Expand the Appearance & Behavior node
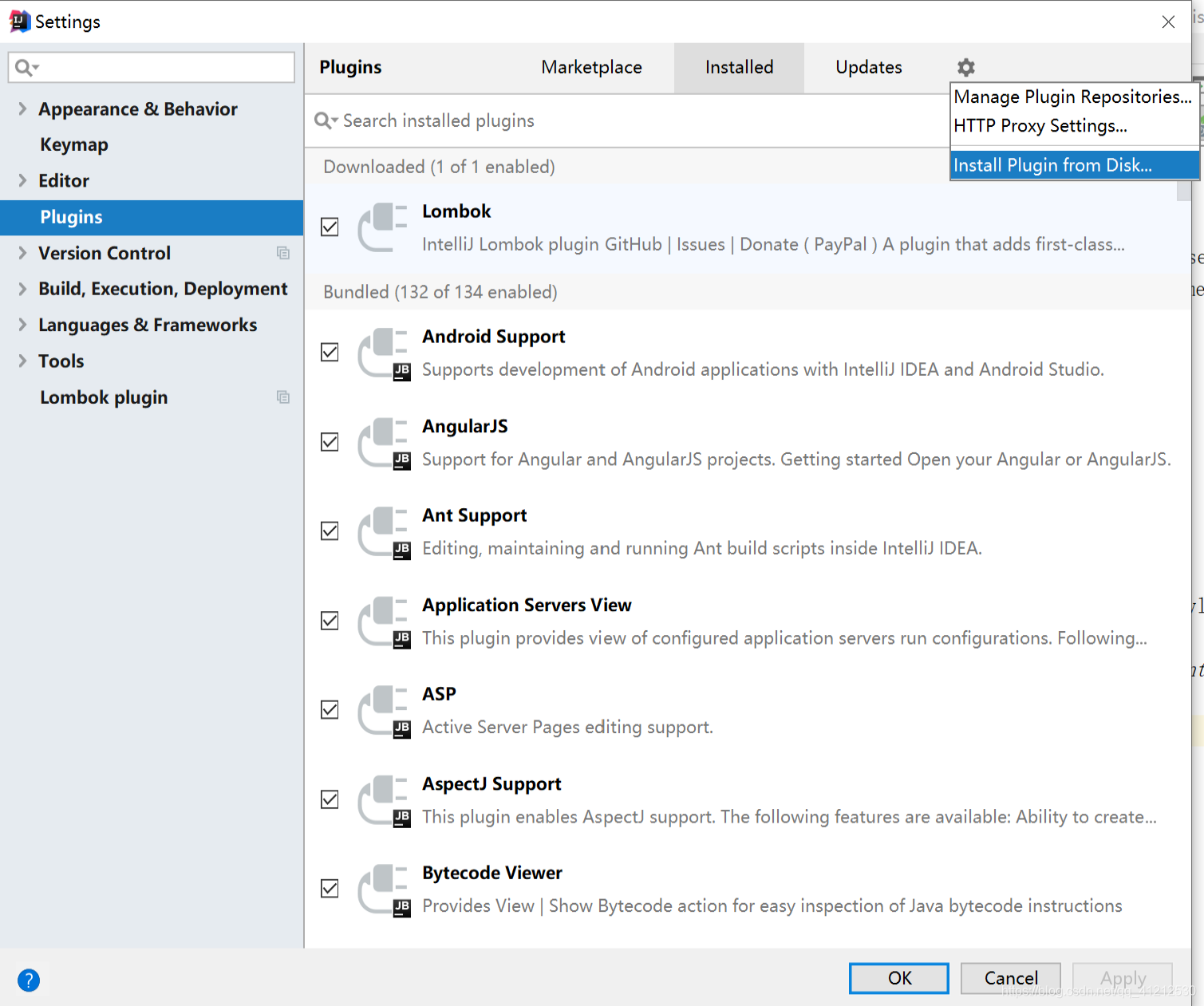 click(x=22, y=108)
